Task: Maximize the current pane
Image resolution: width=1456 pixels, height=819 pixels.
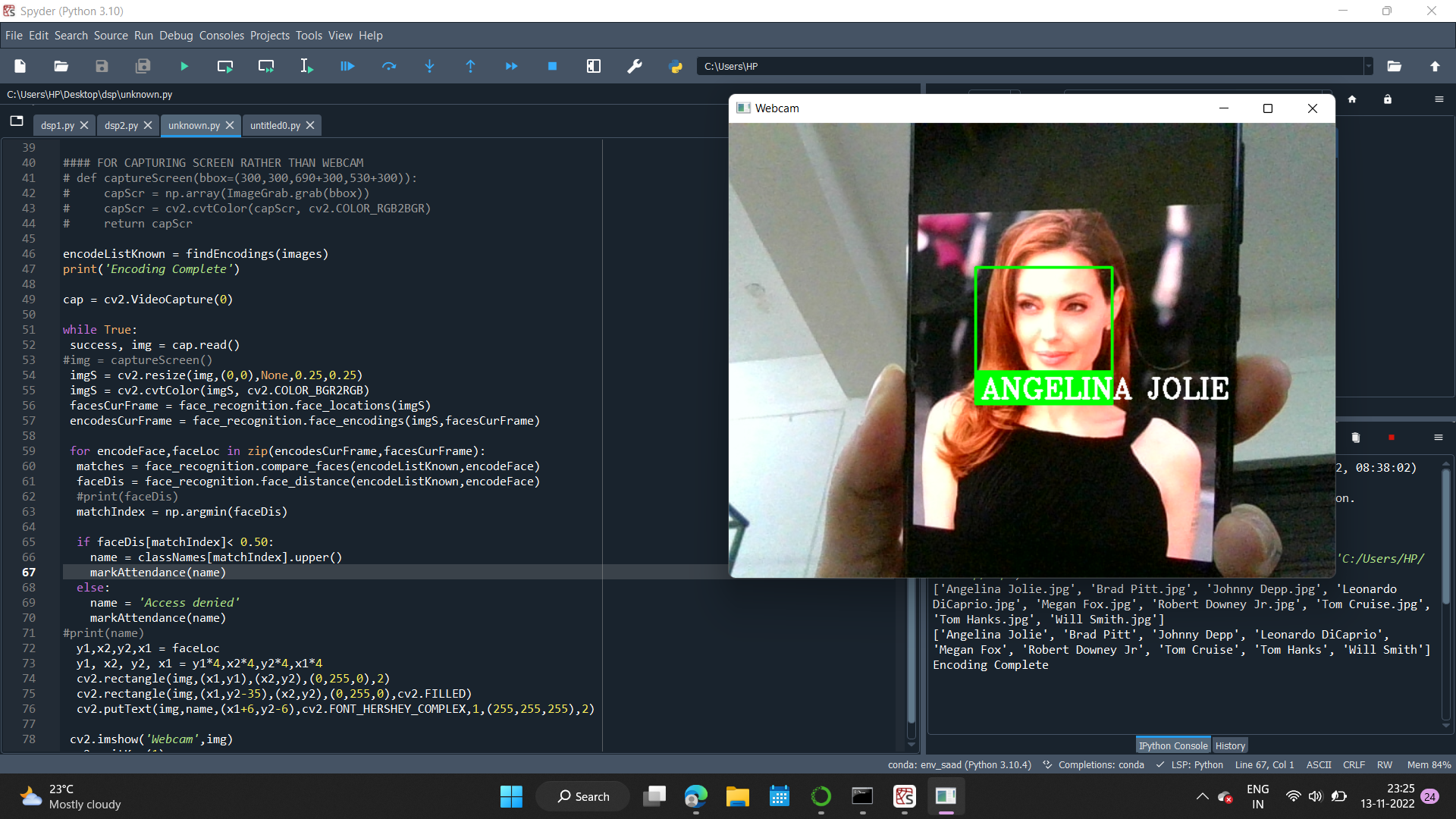Action: [594, 67]
